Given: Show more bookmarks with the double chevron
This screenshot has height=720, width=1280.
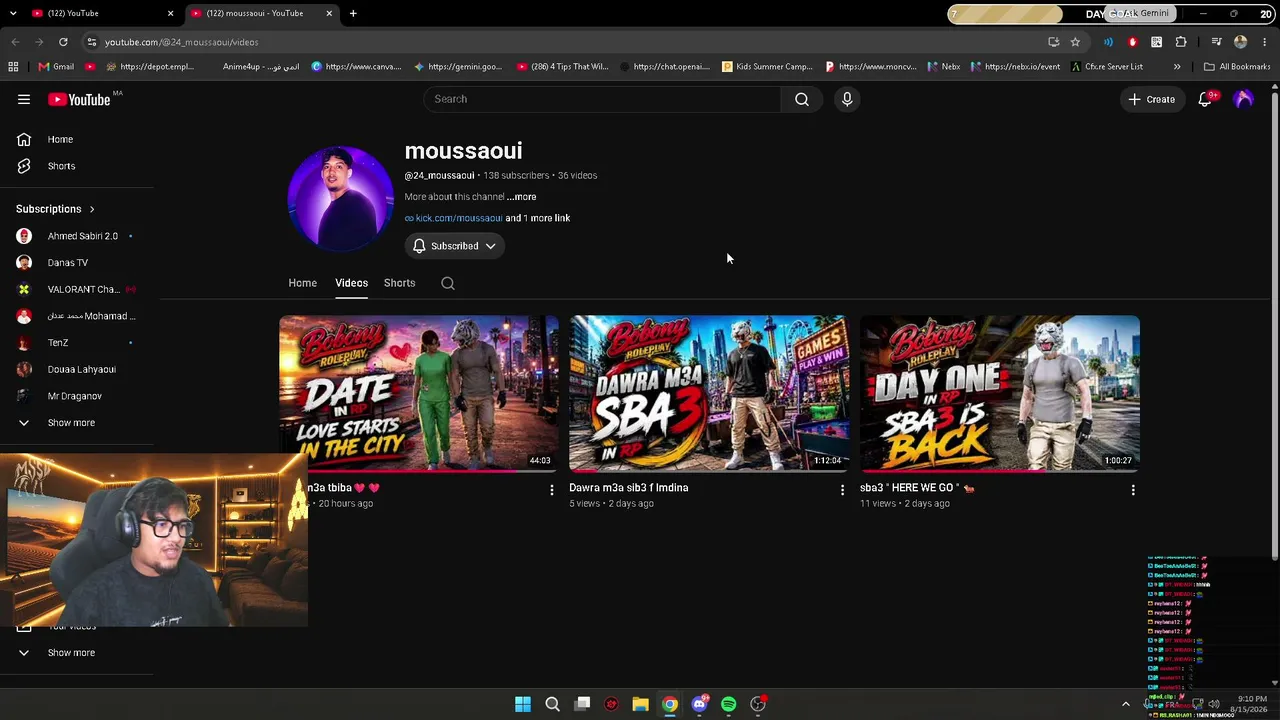Looking at the screenshot, I should pos(1177,67).
